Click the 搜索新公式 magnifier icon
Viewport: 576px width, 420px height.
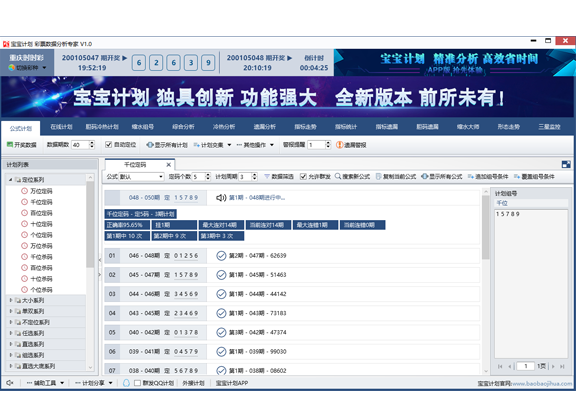coord(338,176)
